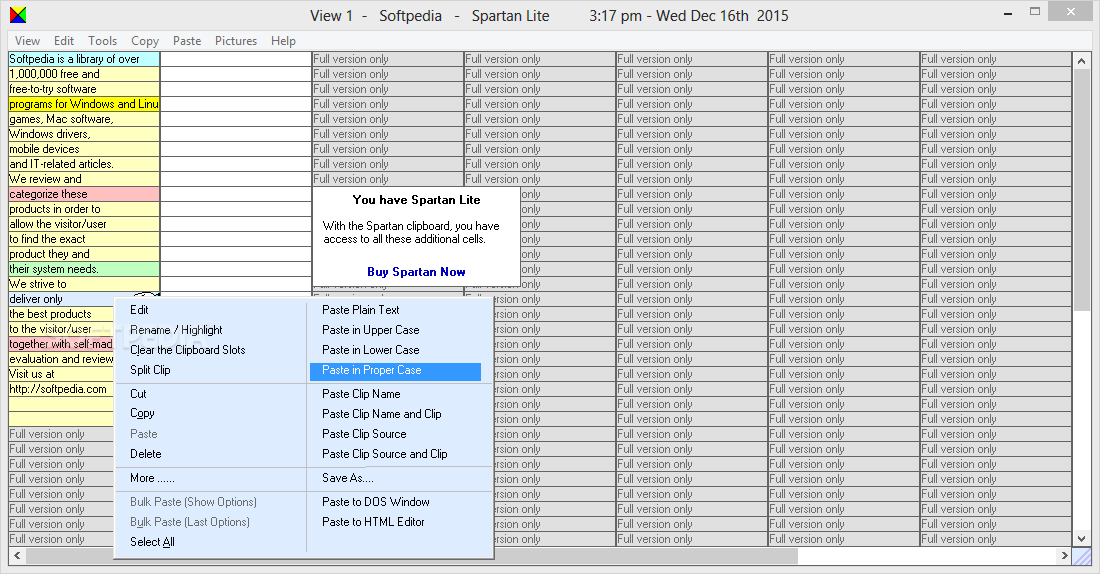Screen dimensions: 1100x574
Task: Select pink clip 'categorize these'
Action: [84, 194]
